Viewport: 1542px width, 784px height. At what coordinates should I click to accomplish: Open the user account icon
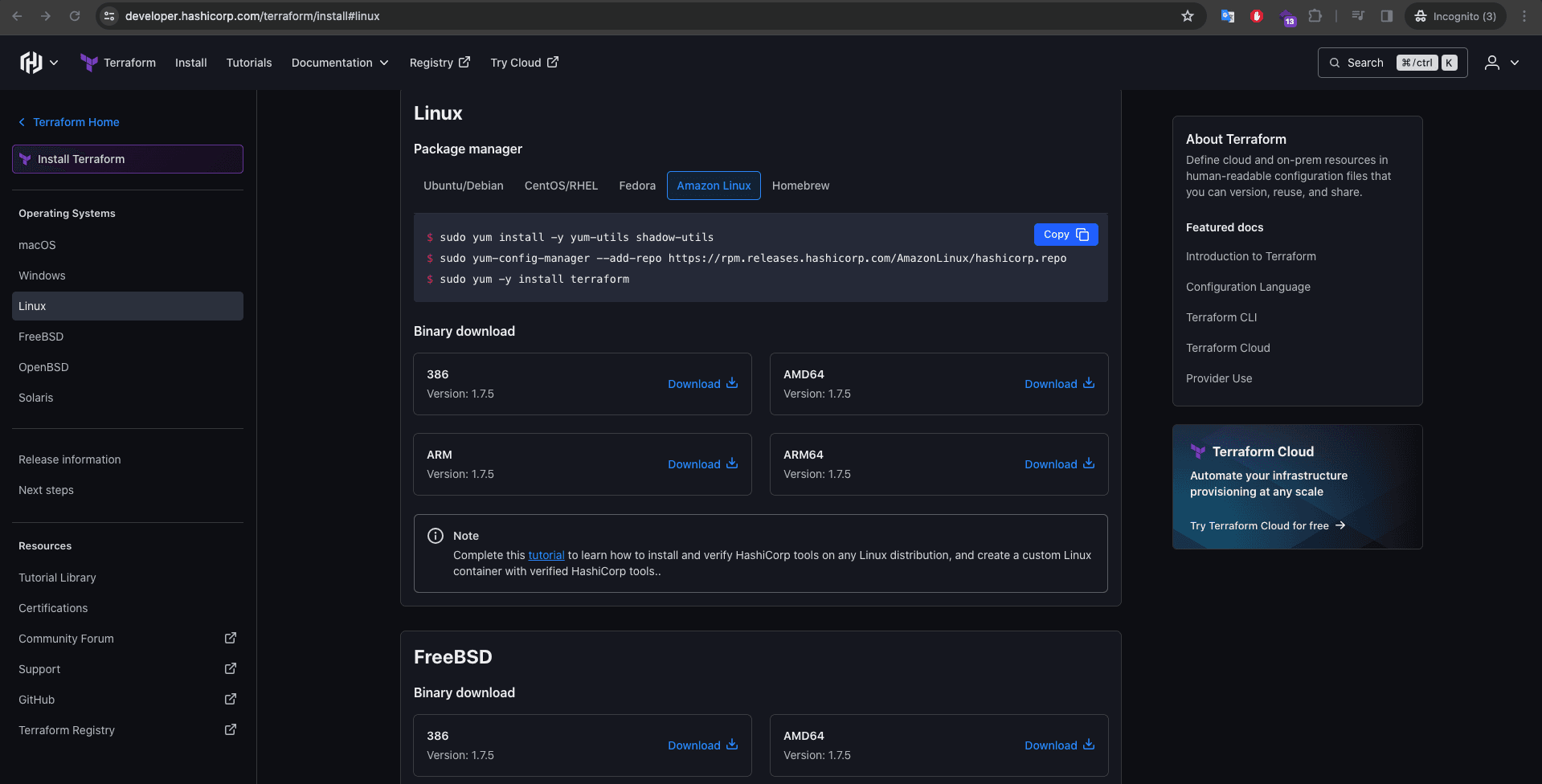(1491, 63)
